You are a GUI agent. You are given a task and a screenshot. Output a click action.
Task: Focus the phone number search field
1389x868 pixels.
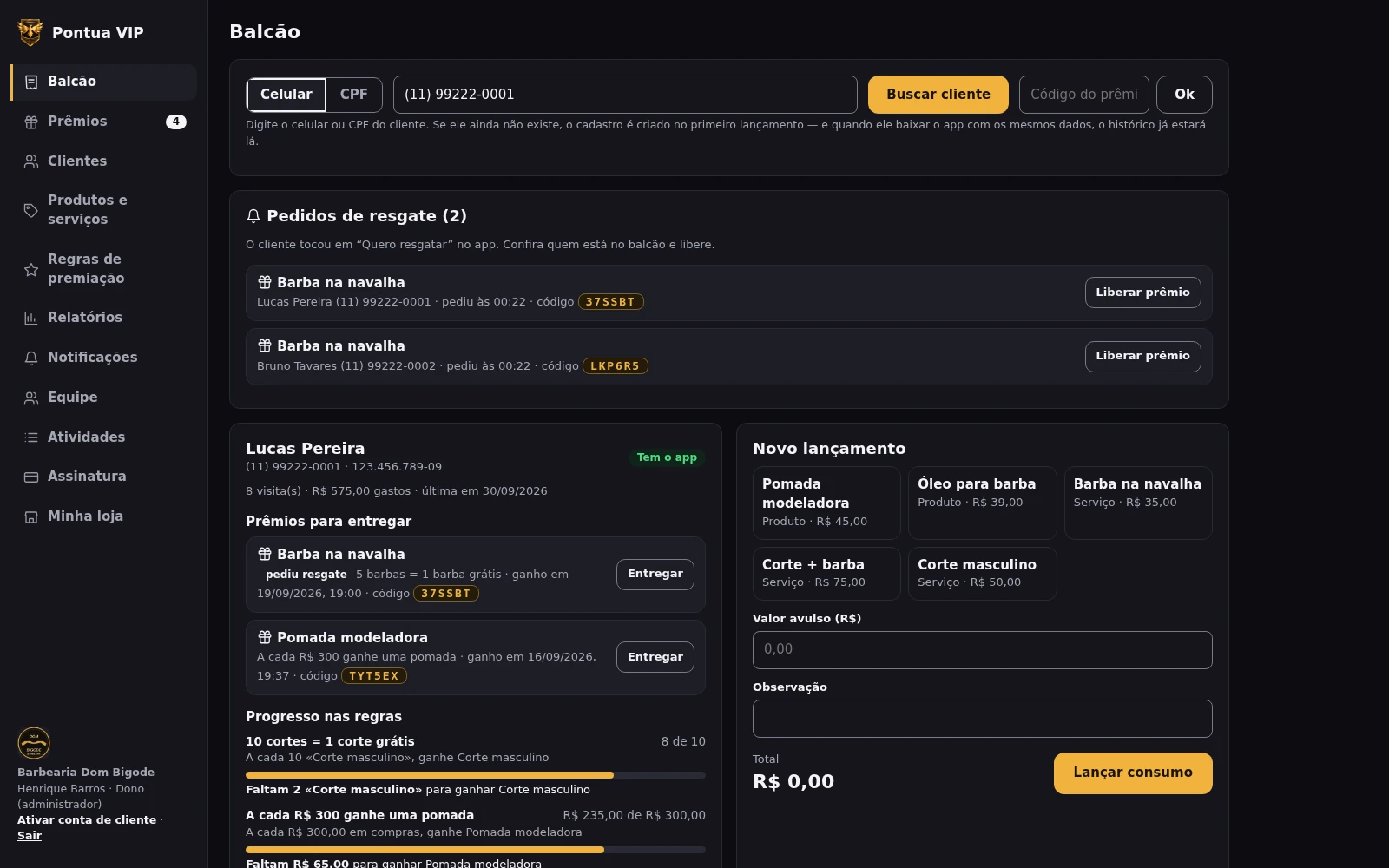point(625,95)
